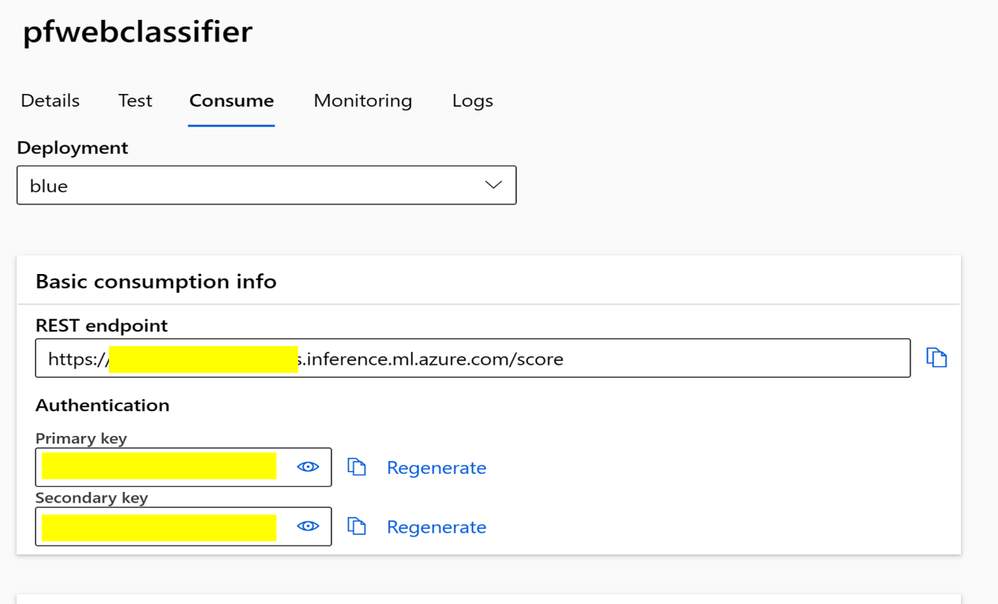Show the Secondary key with eye icon
The width and height of the screenshot is (998, 604).
[x=308, y=526]
